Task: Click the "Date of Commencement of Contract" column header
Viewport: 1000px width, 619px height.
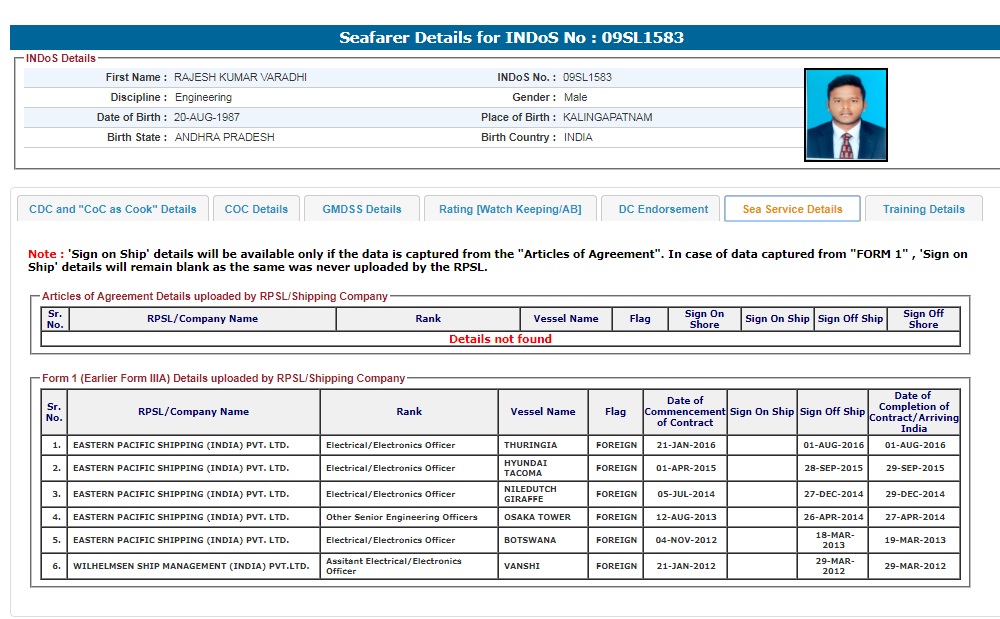Action: (x=685, y=411)
